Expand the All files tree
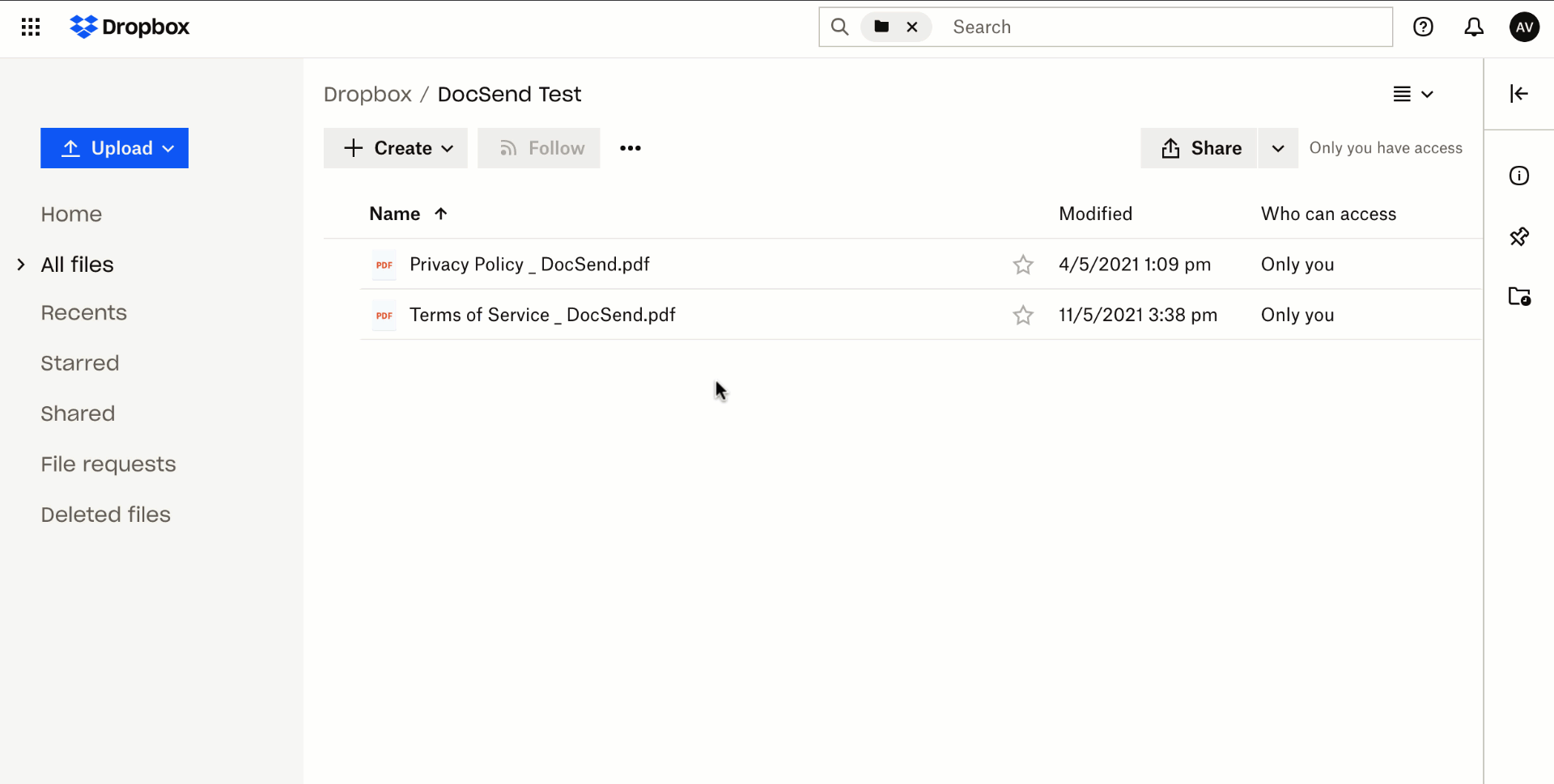This screenshot has height=784, width=1554. pyautogui.click(x=21, y=265)
